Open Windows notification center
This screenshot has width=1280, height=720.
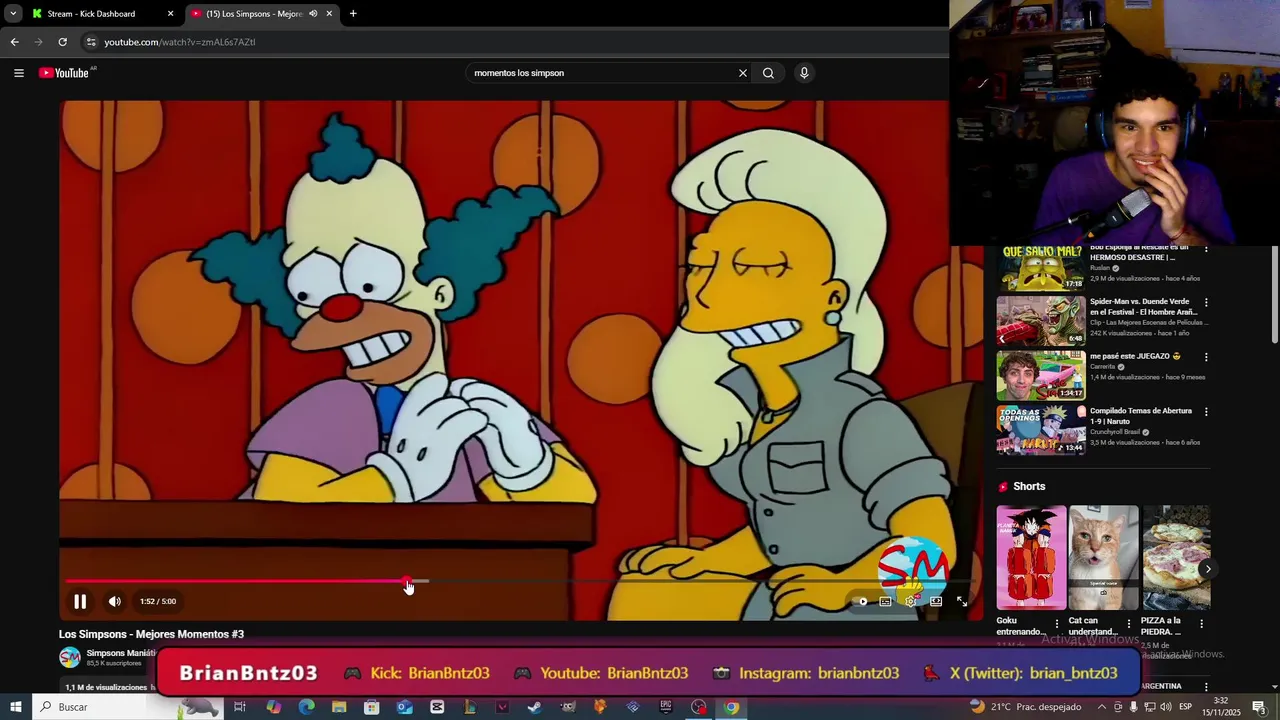pos(1259,707)
